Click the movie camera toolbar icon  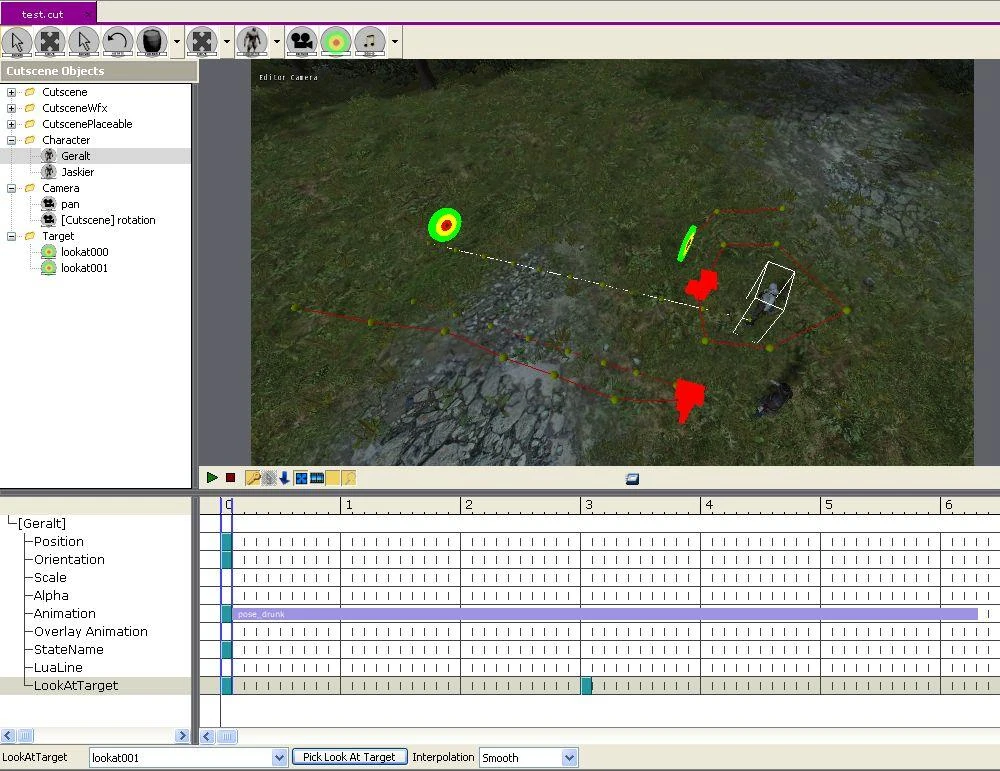(x=302, y=42)
